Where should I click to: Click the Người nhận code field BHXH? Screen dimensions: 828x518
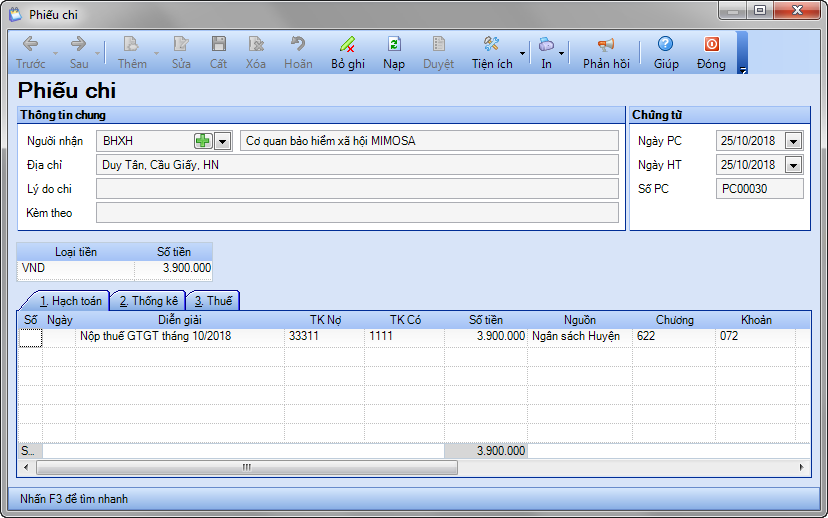[x=145, y=141]
